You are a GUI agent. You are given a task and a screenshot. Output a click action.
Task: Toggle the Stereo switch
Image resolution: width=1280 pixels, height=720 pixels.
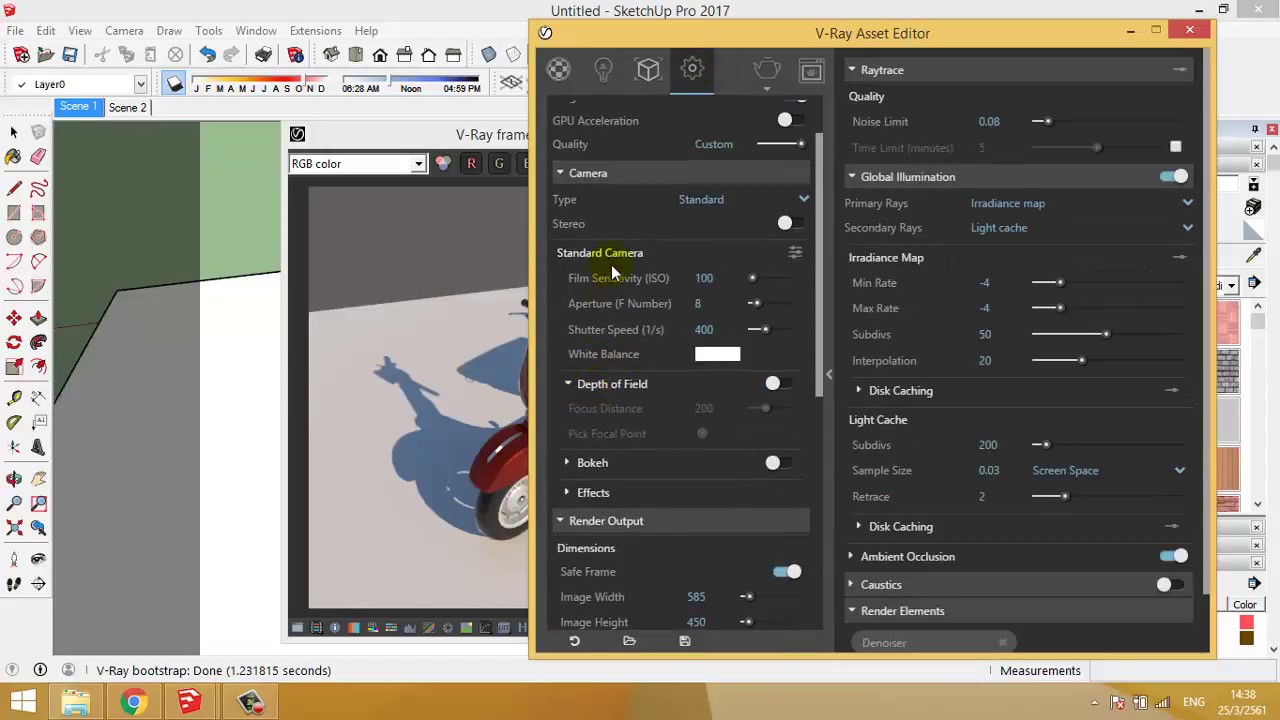click(790, 224)
